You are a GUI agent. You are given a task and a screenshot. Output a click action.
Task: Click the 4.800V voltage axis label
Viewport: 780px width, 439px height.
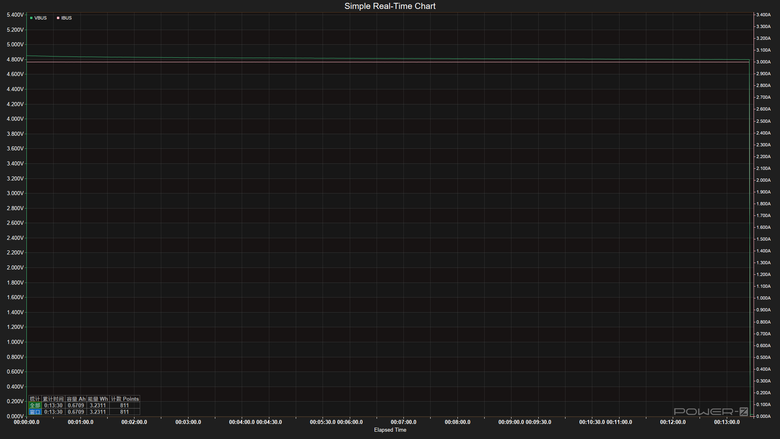coord(15,59)
